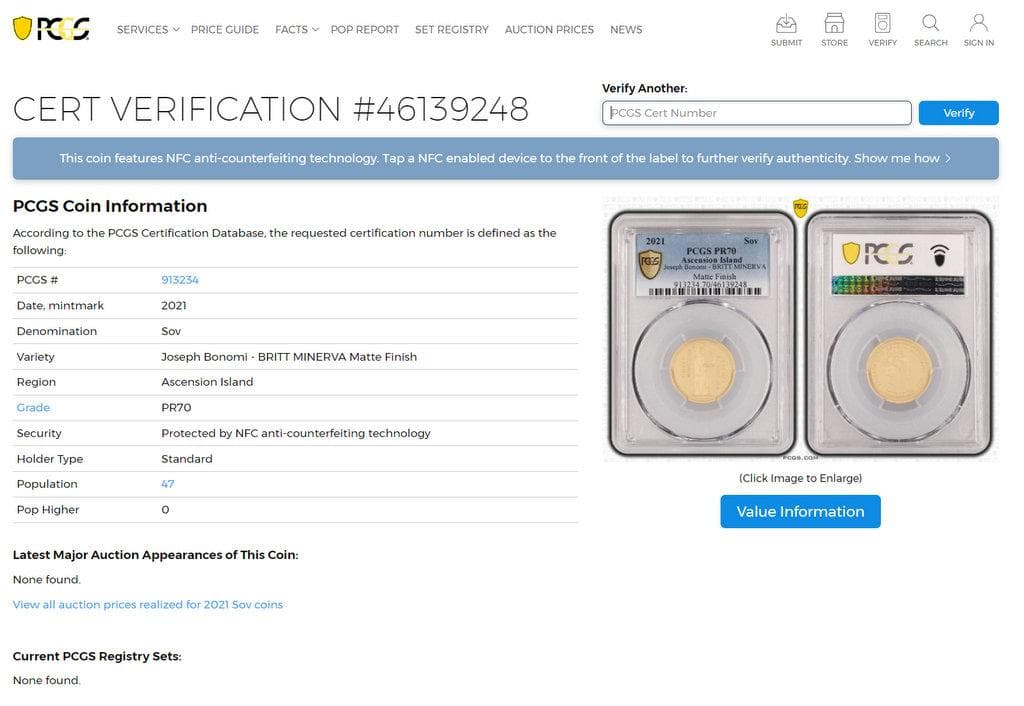Click the Verify barcode icon
1024x706 pixels.
882,27
